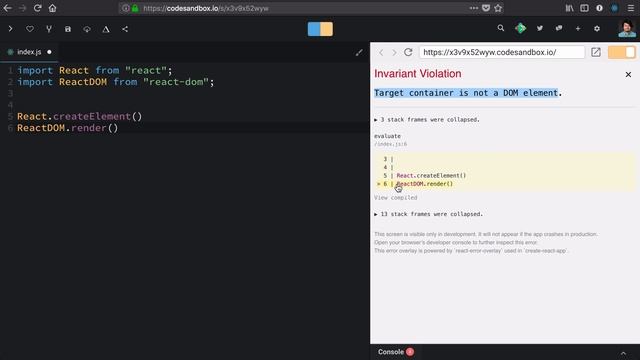Click the browser back arrow
Viewport: 640px width, 360px height.
tap(7, 8)
